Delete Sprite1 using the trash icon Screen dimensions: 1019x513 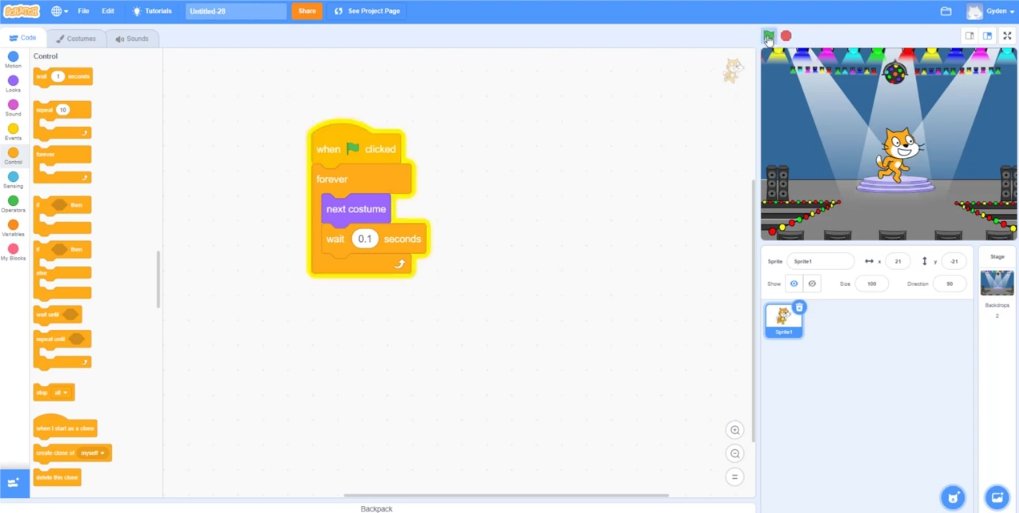coord(798,307)
